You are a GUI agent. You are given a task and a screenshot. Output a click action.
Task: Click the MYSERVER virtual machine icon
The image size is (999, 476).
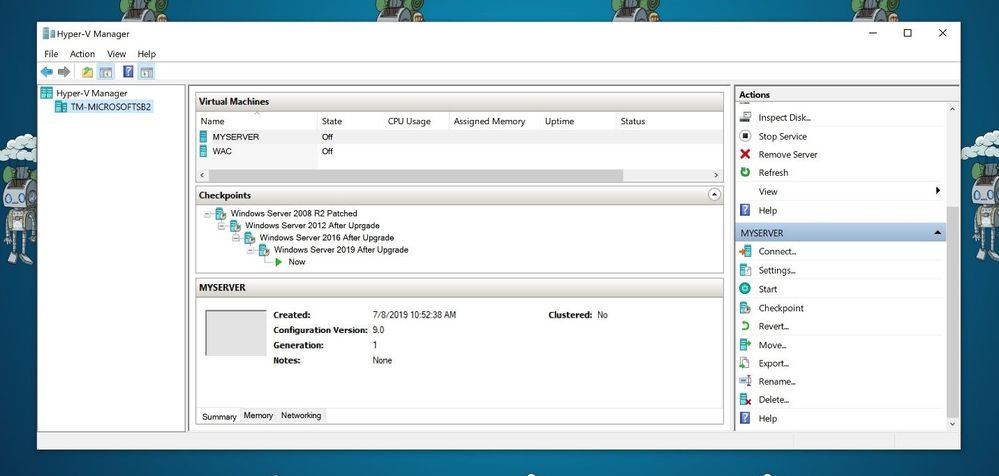tap(203, 136)
